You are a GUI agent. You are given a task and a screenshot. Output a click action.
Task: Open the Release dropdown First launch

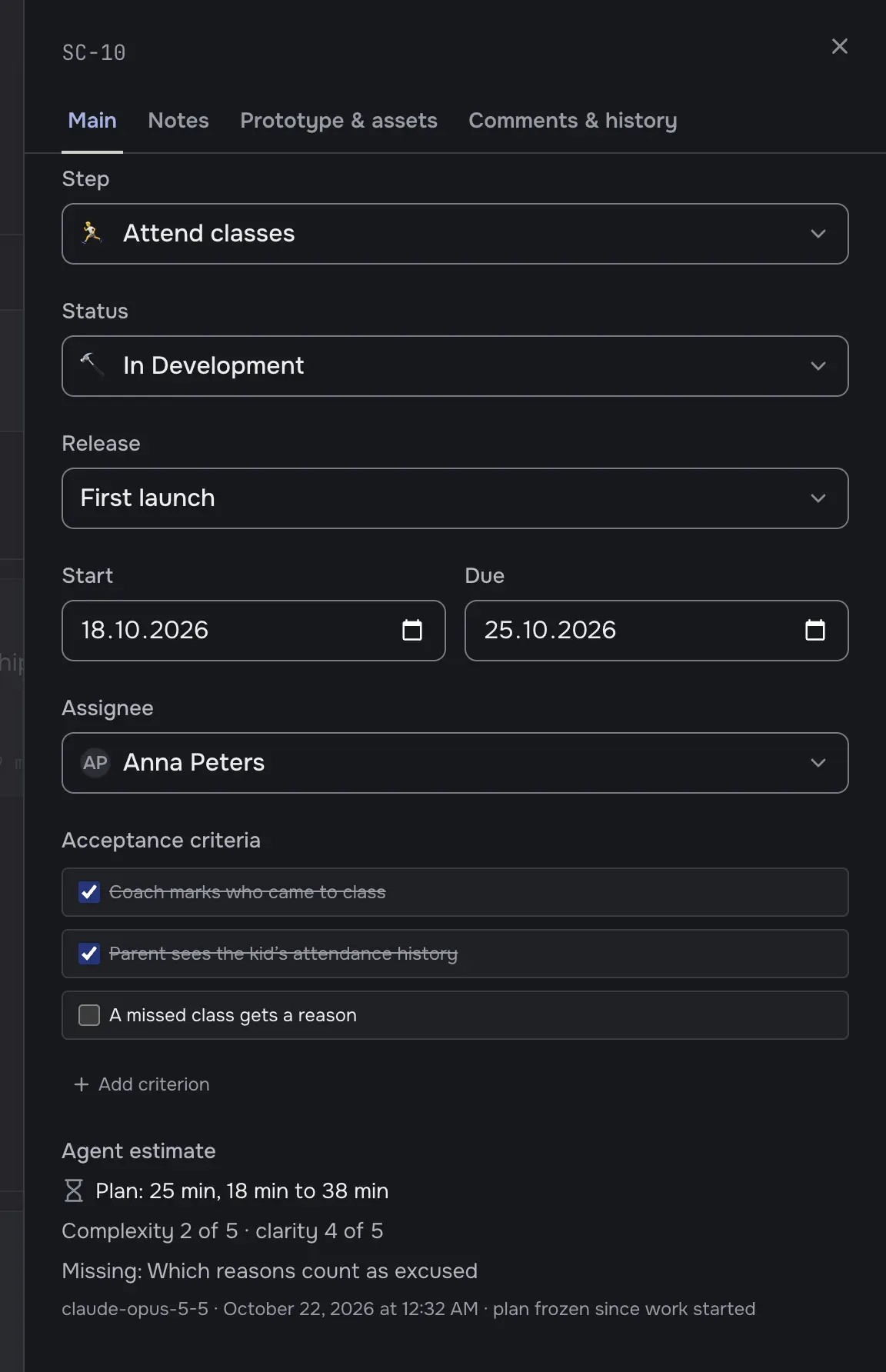coord(455,498)
